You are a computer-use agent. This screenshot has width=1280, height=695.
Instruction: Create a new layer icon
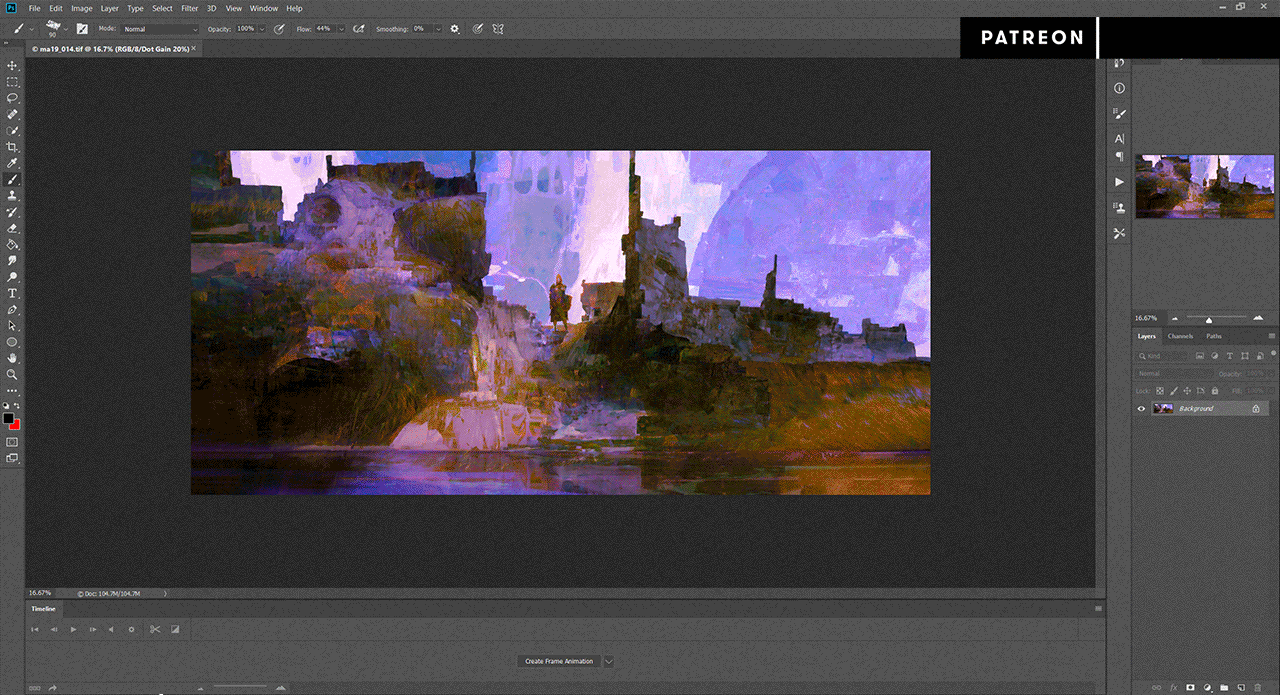(x=1241, y=687)
